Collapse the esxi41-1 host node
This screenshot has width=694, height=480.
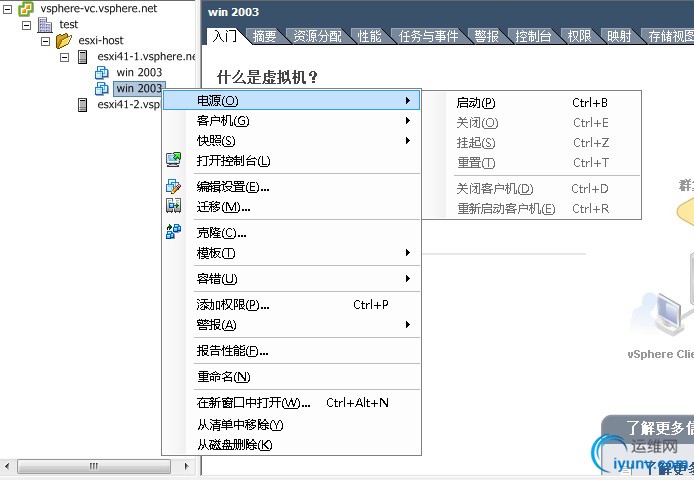(65, 57)
